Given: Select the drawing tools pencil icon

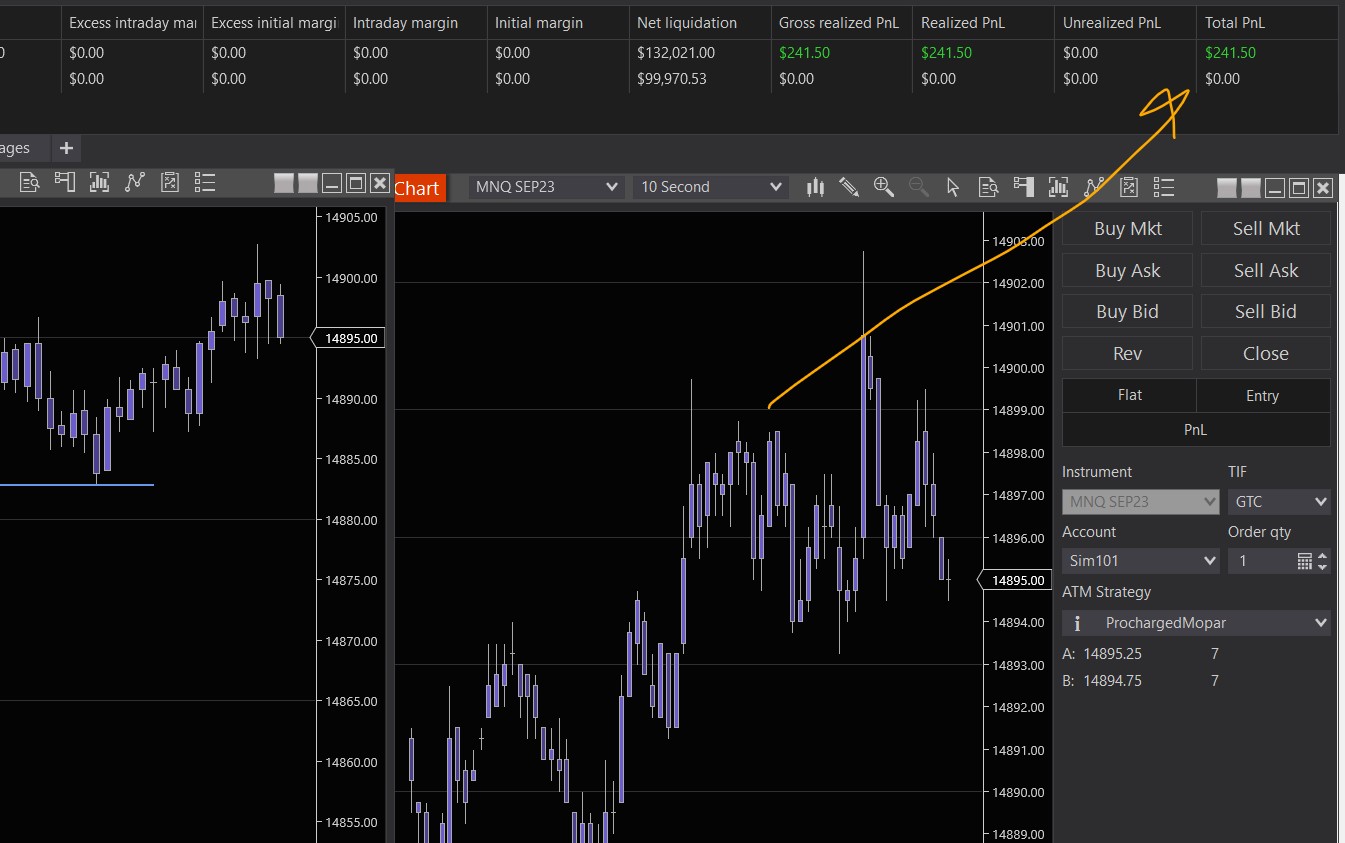Looking at the screenshot, I should pyautogui.click(x=849, y=187).
